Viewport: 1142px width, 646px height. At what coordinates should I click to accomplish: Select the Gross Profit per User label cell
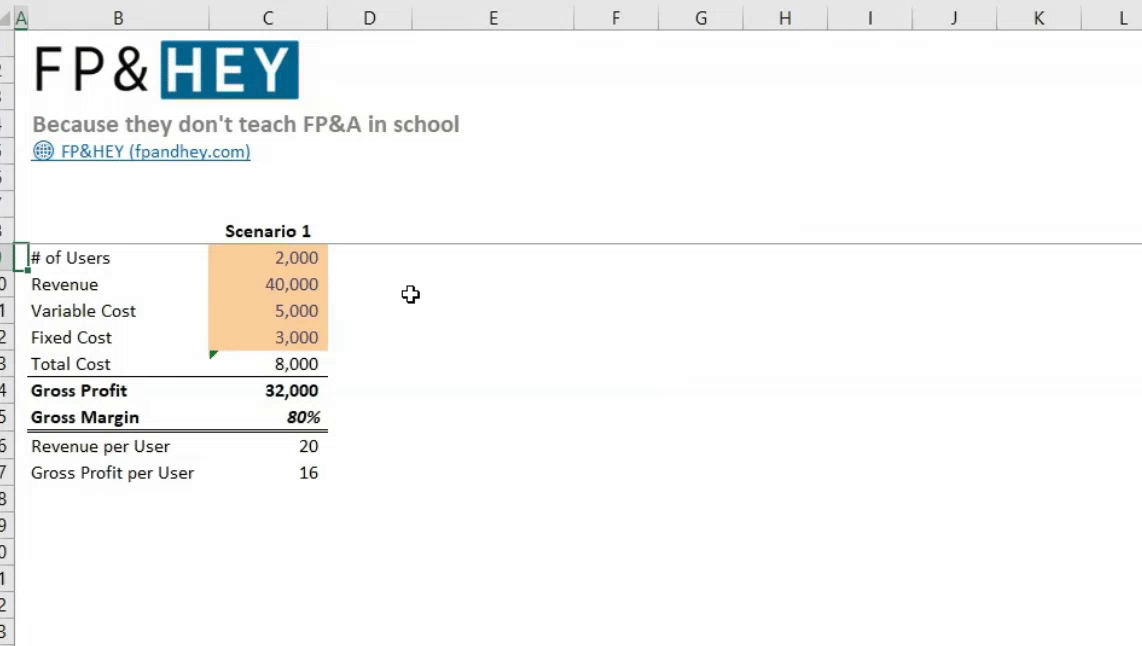click(x=118, y=472)
